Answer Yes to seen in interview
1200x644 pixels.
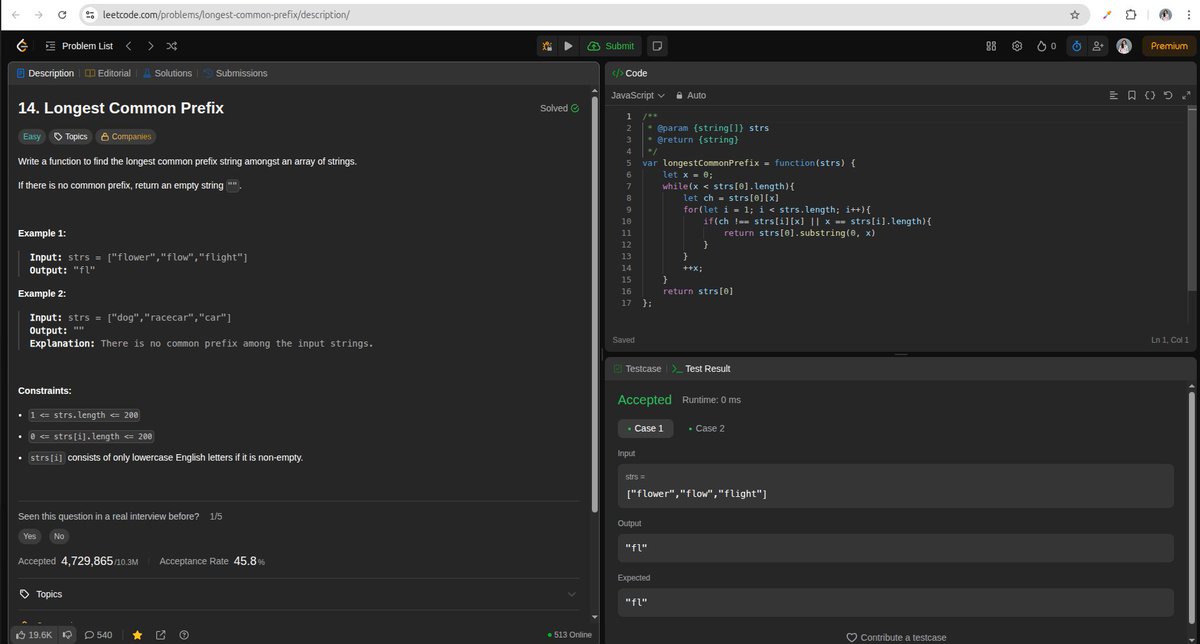click(x=29, y=536)
